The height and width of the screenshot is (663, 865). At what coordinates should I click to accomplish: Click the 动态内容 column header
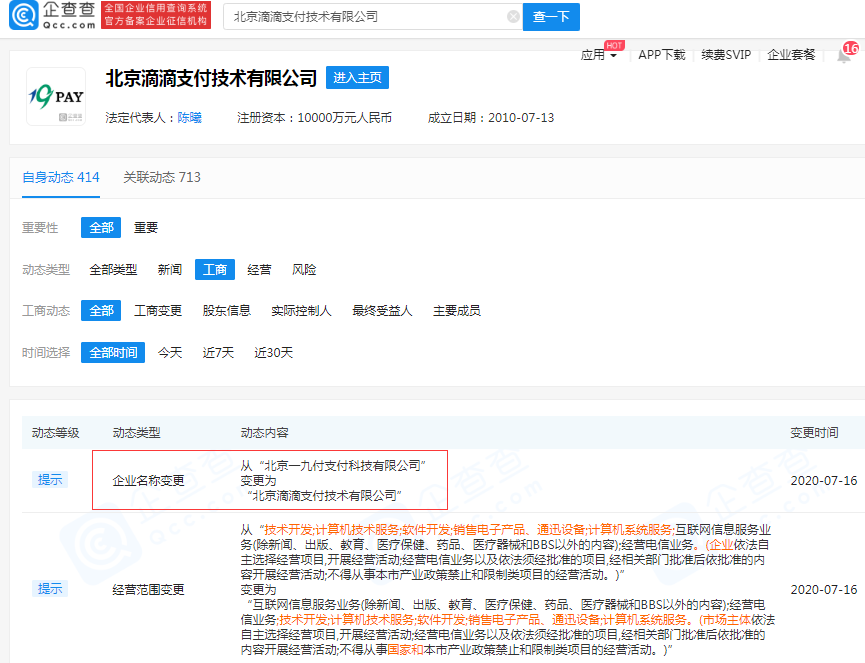point(264,432)
